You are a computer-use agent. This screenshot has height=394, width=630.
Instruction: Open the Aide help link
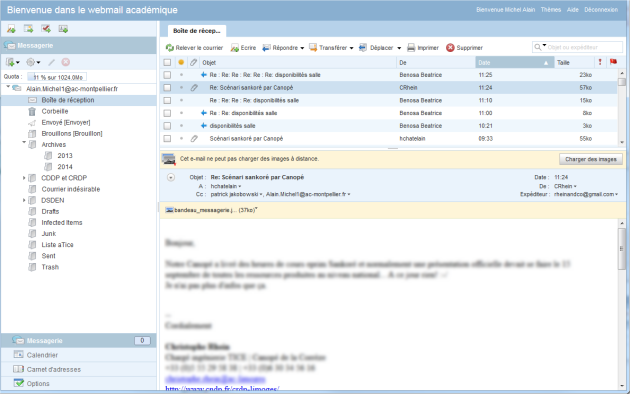573,10
